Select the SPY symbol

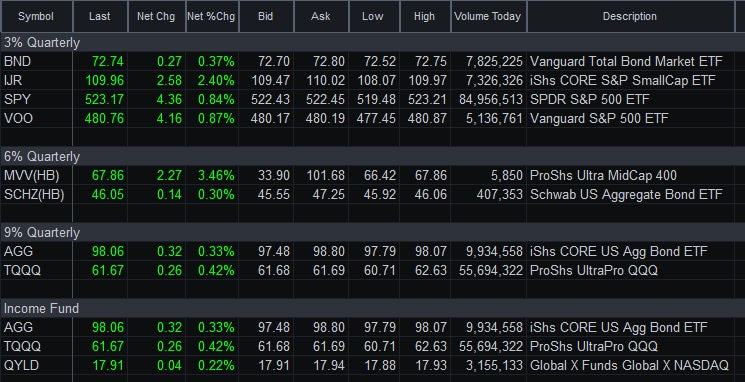point(17,99)
